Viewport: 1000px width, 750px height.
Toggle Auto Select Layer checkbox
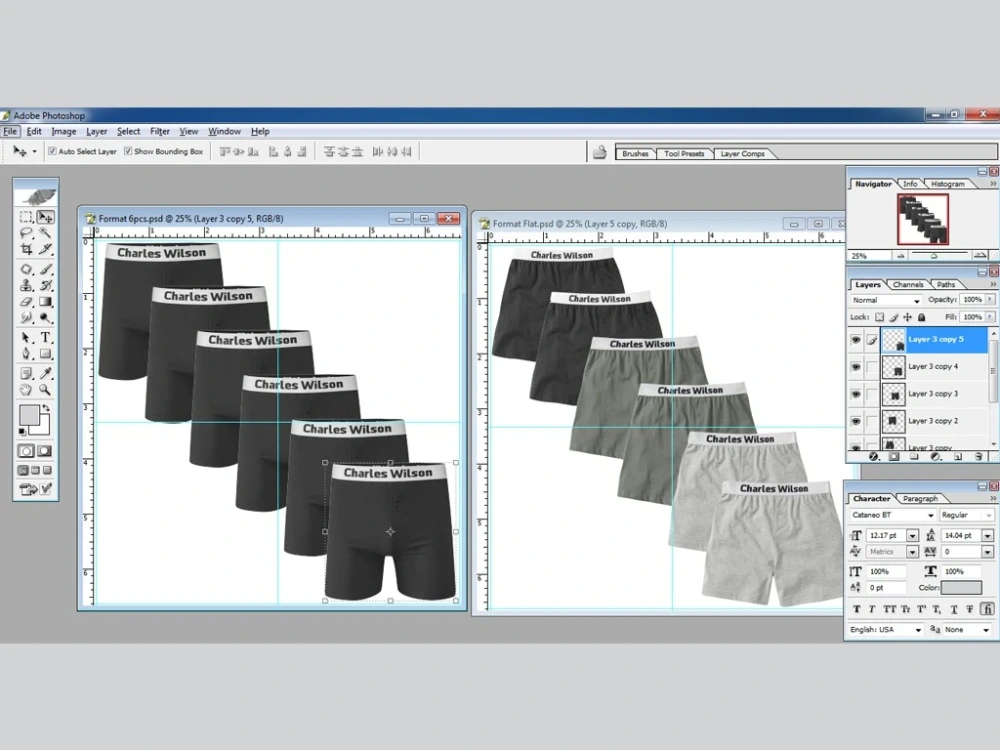[52, 151]
